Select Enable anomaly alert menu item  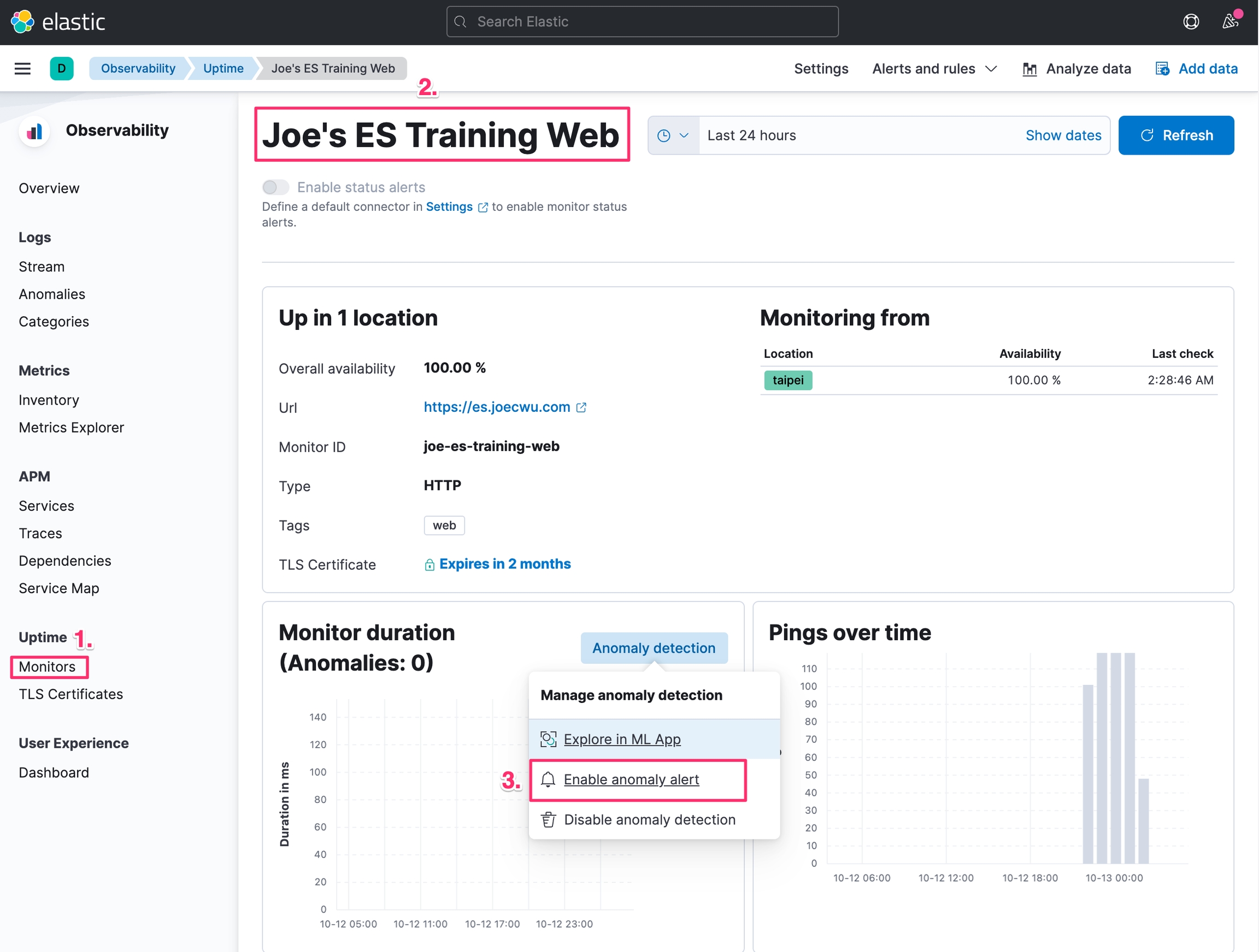(x=631, y=779)
